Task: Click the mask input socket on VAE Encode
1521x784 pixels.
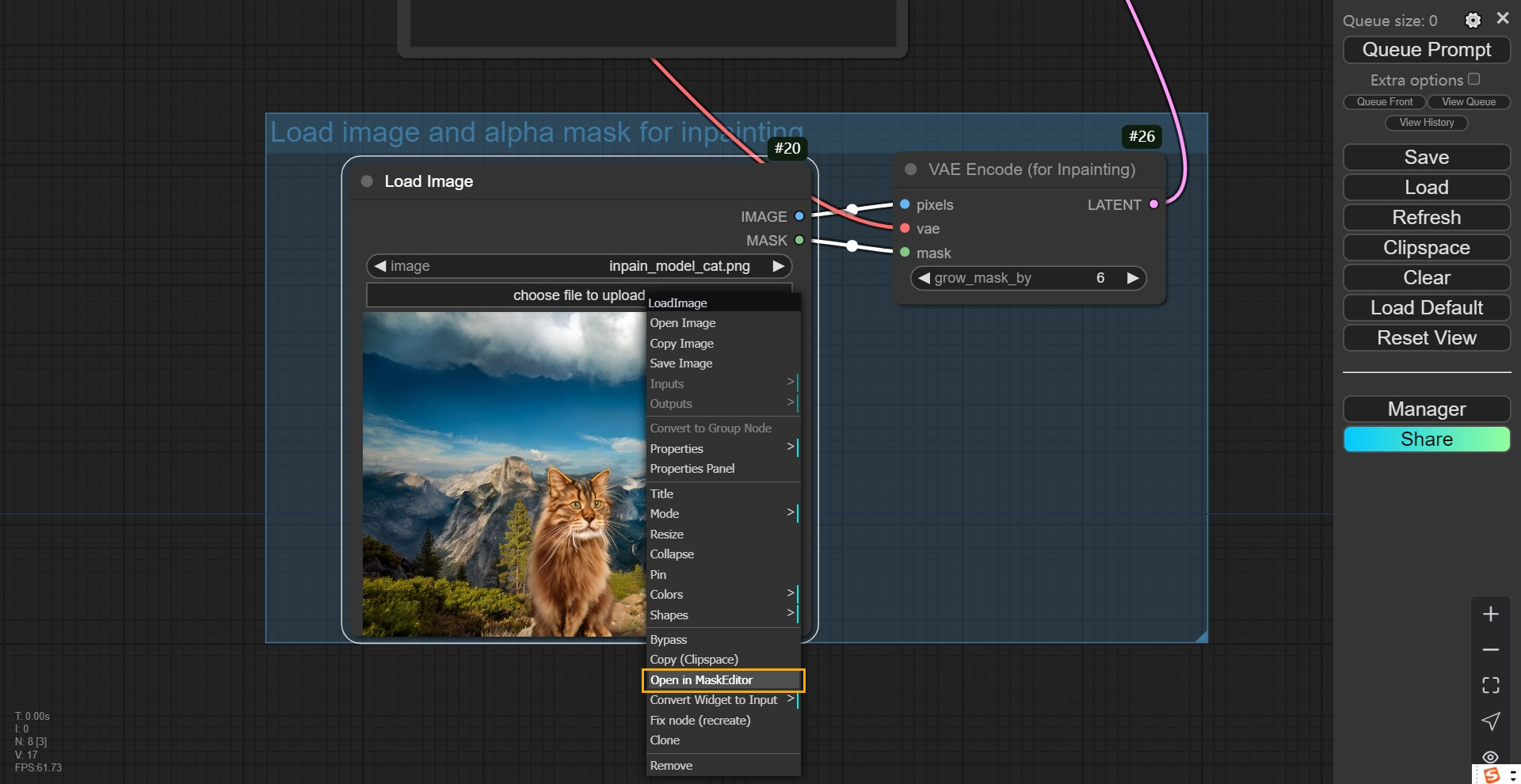Action: (x=905, y=253)
